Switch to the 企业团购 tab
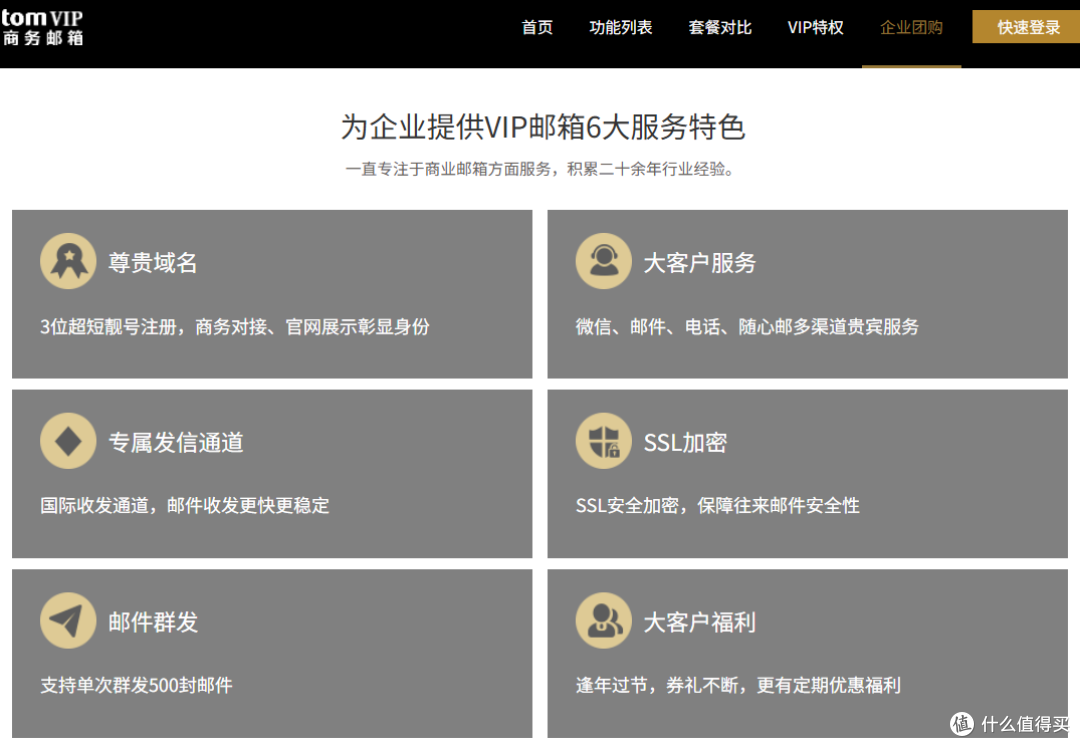The image size is (1080, 747). point(911,28)
